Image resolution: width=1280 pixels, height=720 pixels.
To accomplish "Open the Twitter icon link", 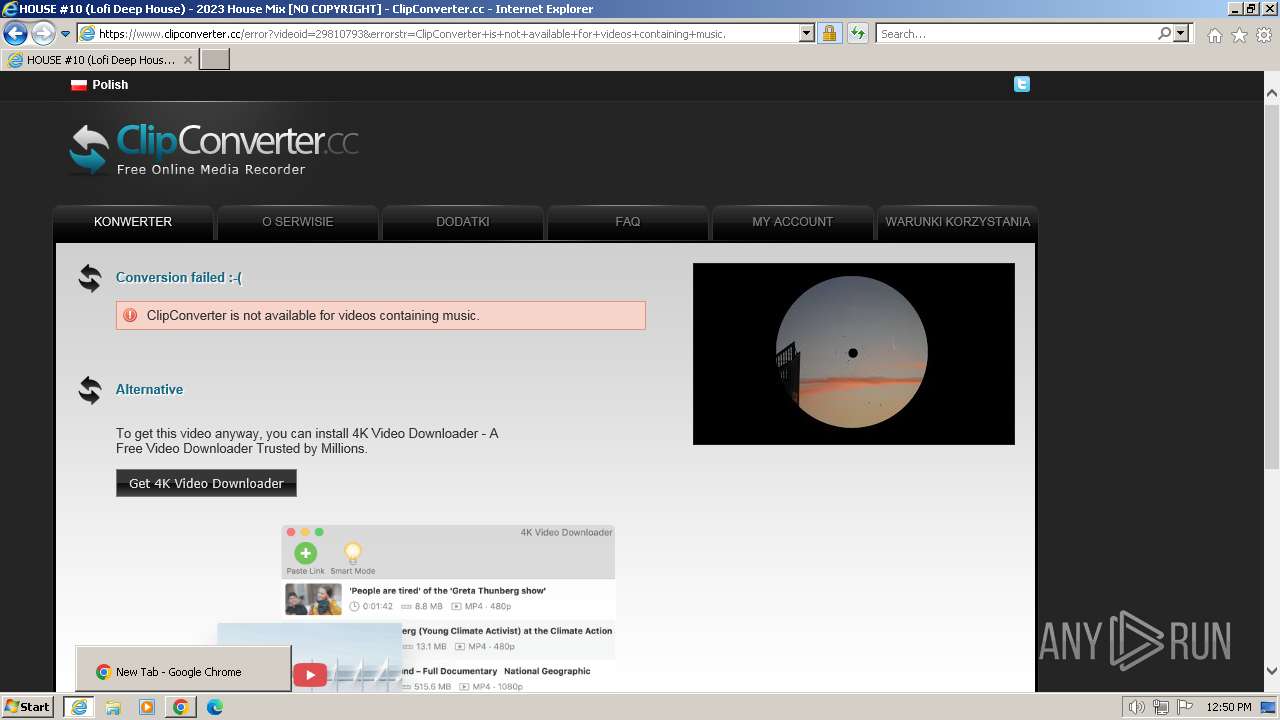I will 1021,84.
